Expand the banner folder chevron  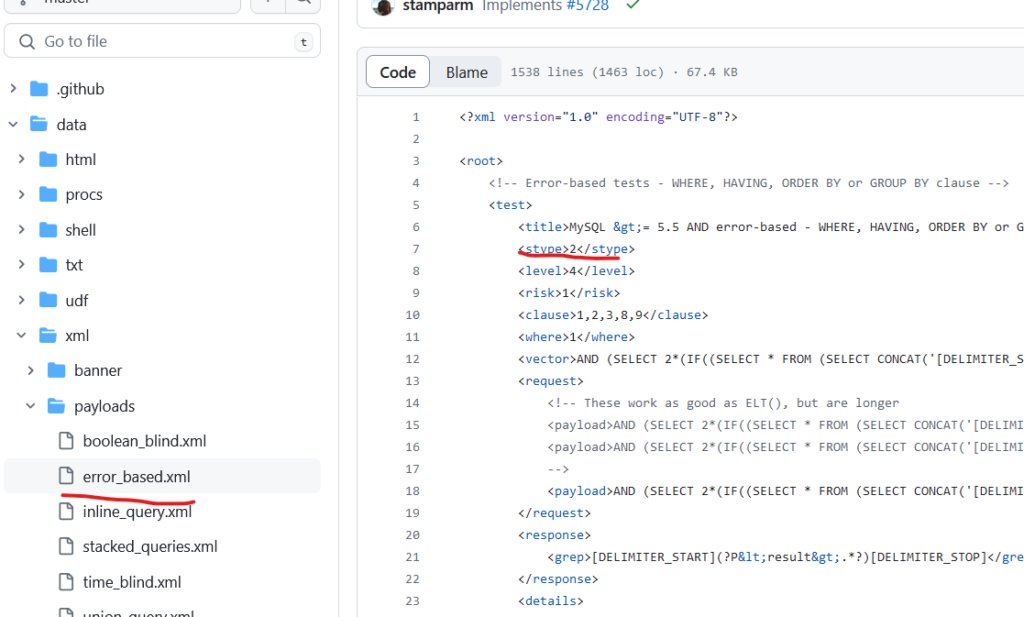click(x=31, y=371)
